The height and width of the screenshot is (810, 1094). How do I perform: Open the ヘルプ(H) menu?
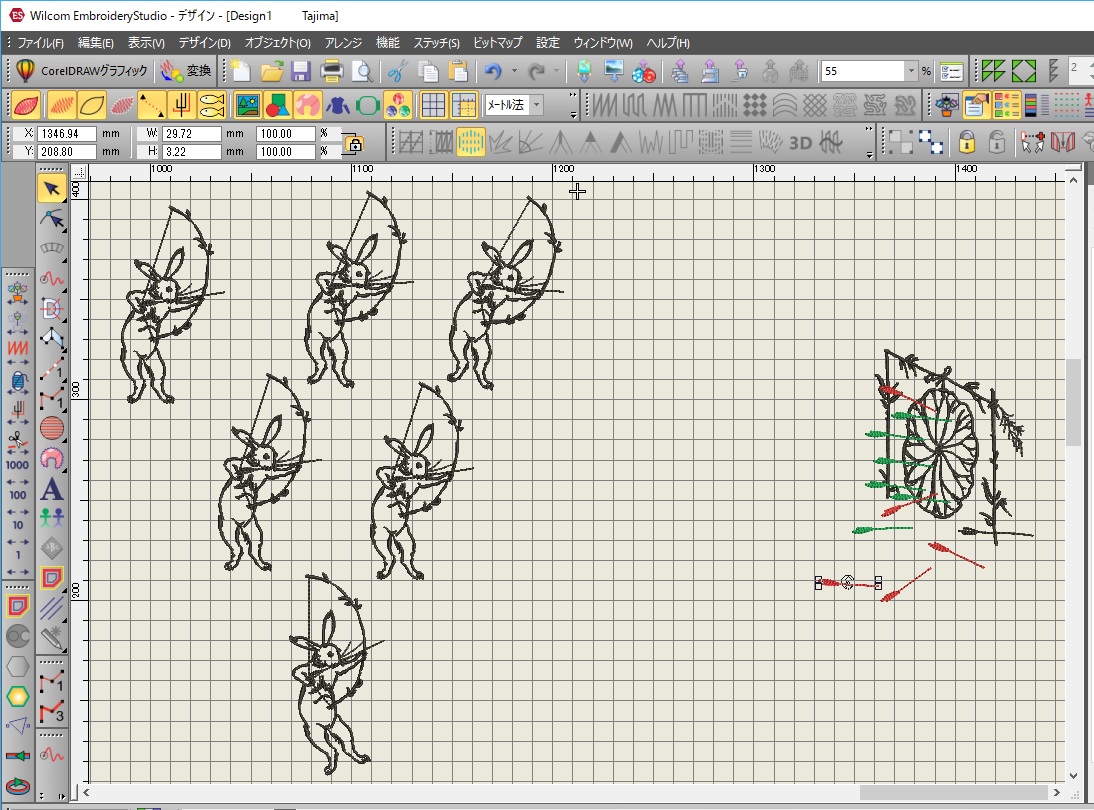[668, 43]
